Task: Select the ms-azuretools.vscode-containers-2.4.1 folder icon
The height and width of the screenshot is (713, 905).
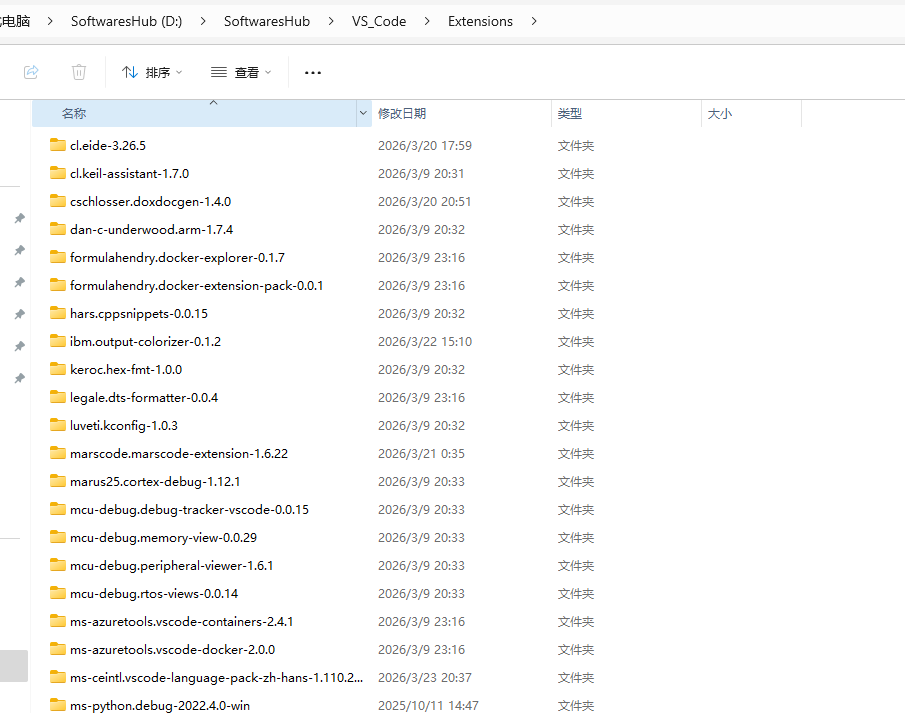Action: 58,621
